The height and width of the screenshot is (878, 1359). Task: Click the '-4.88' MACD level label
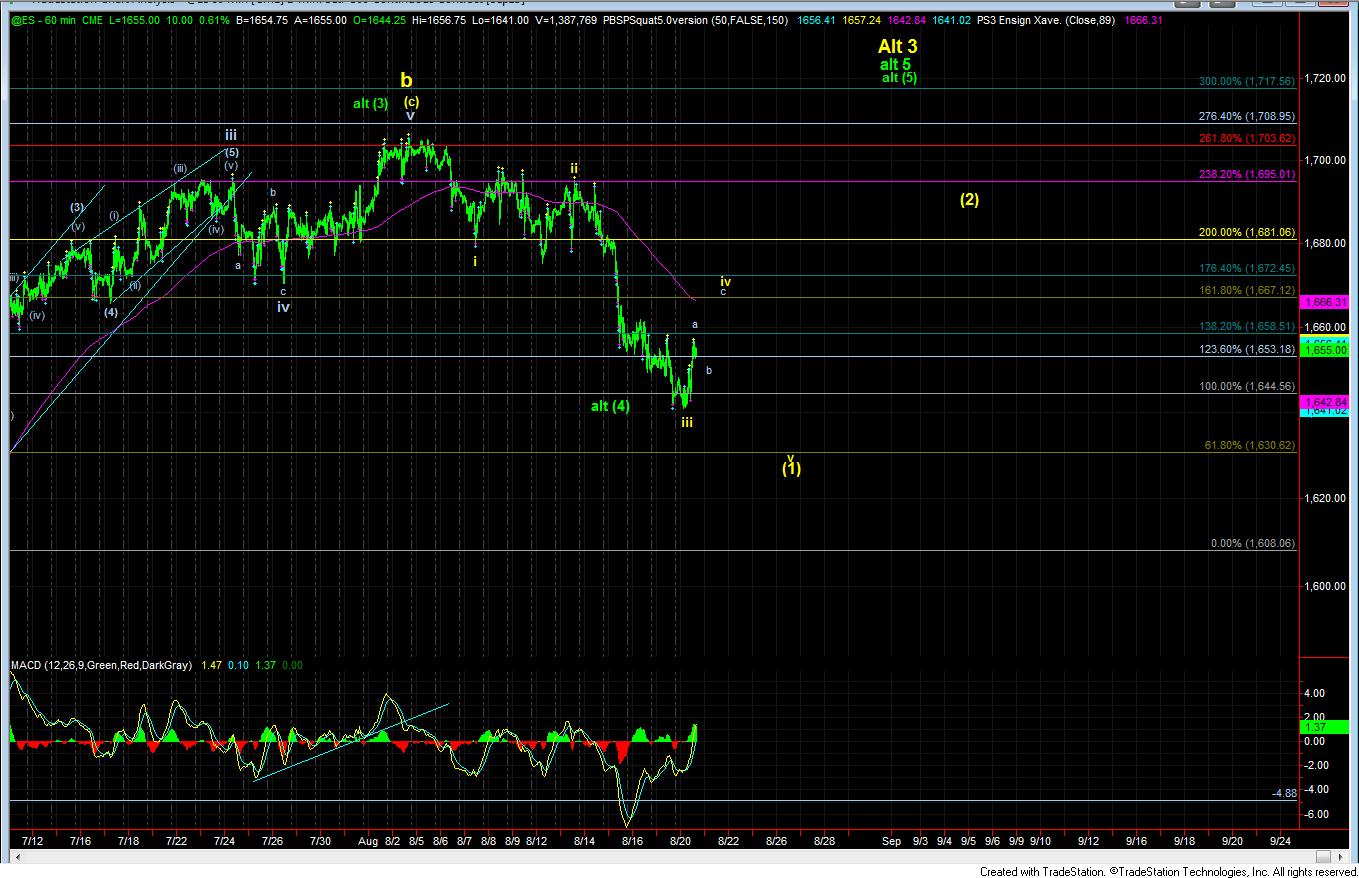1284,794
